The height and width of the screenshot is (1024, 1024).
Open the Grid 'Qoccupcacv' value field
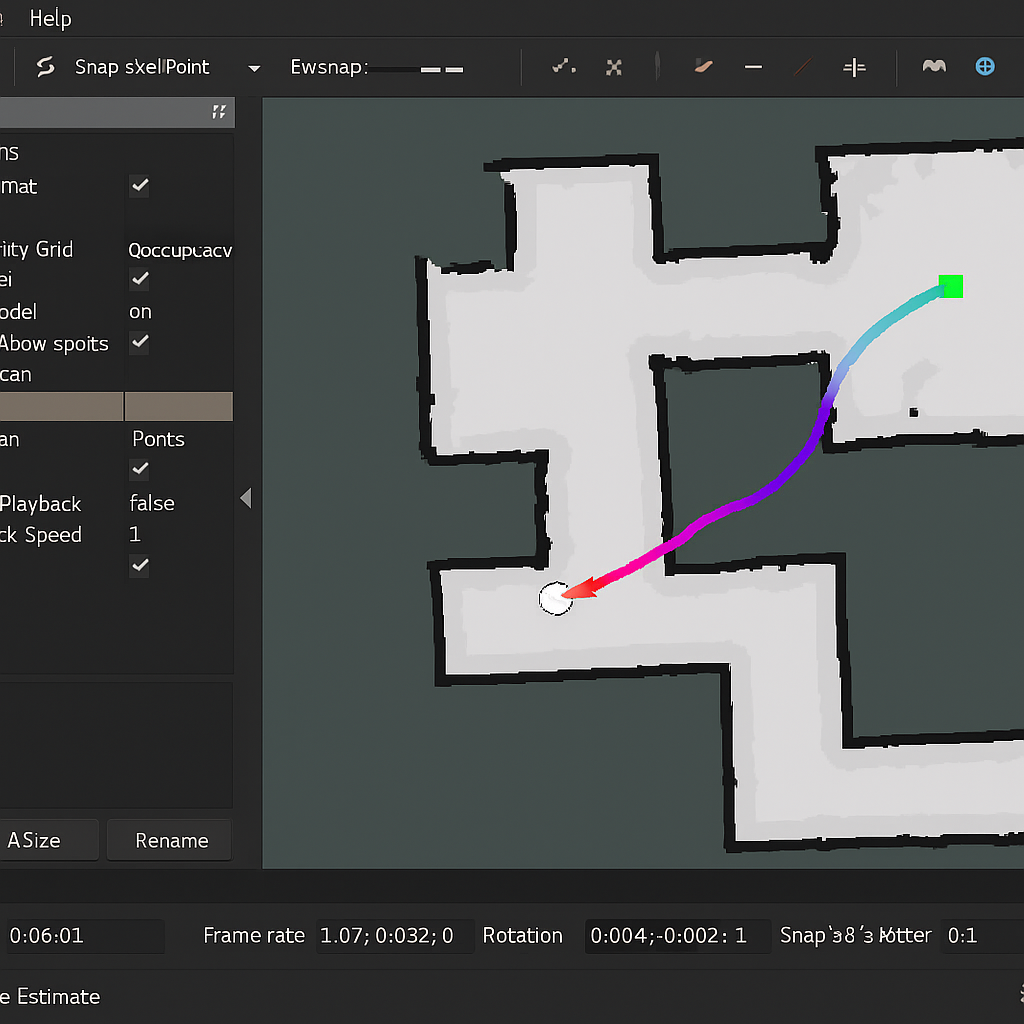(x=180, y=249)
